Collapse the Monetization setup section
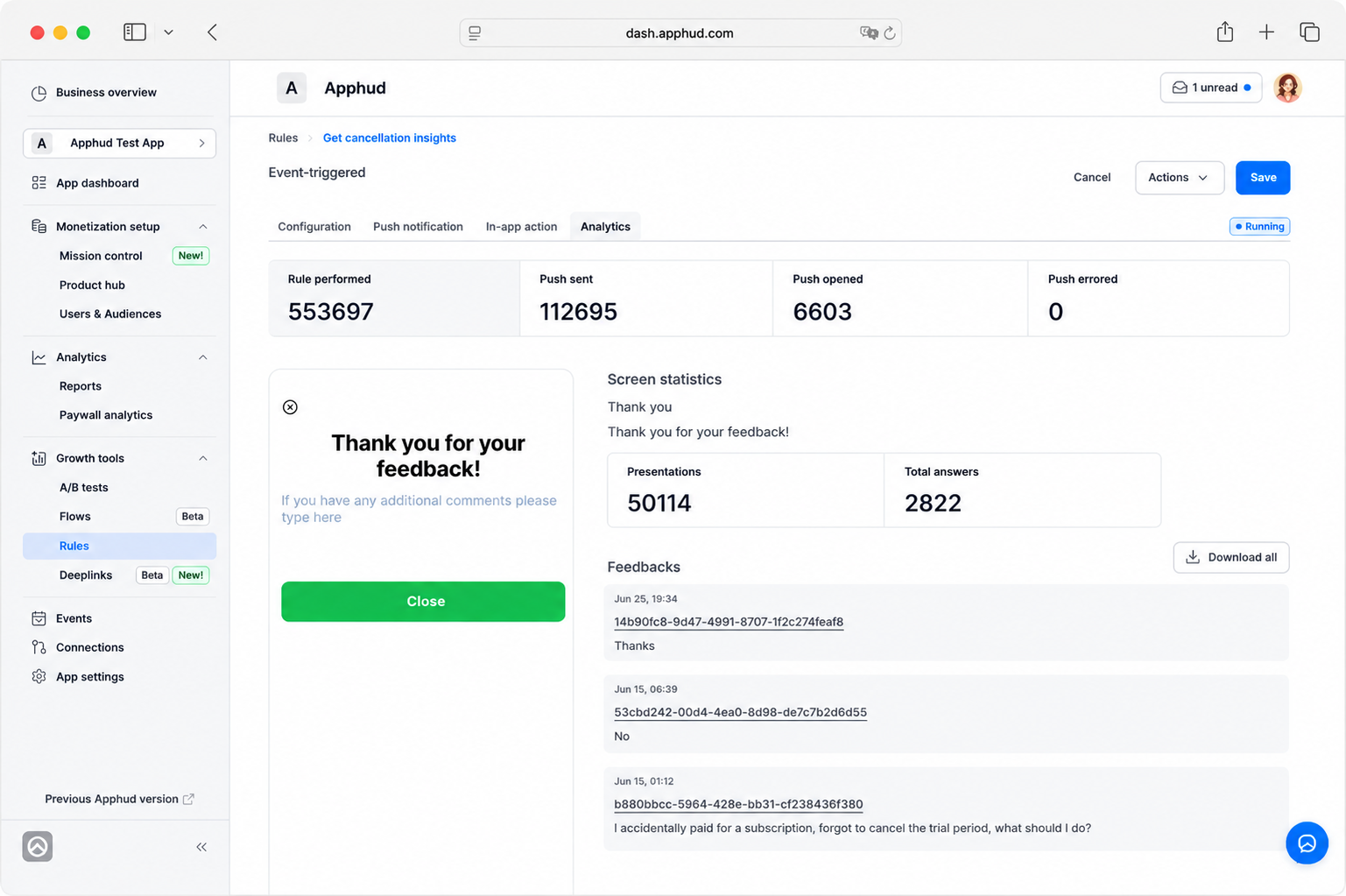This screenshot has width=1346, height=896. click(202, 227)
